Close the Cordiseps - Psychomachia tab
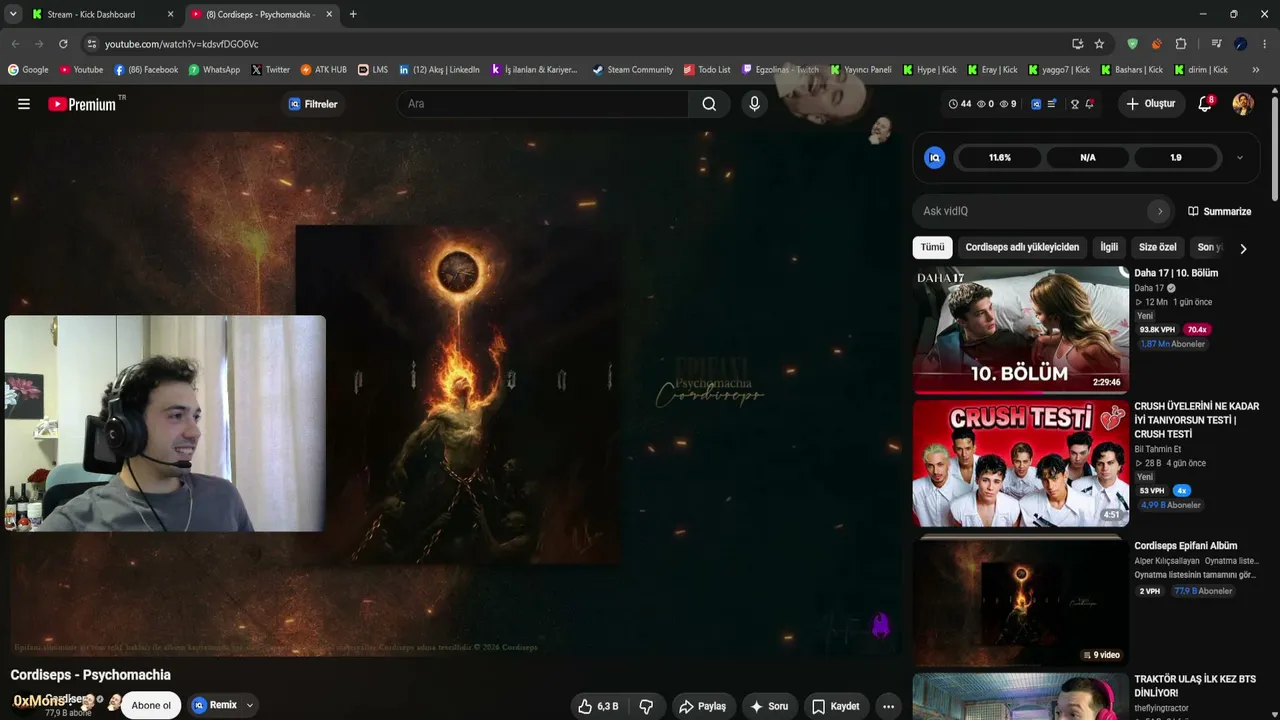1280x720 pixels. (x=329, y=14)
